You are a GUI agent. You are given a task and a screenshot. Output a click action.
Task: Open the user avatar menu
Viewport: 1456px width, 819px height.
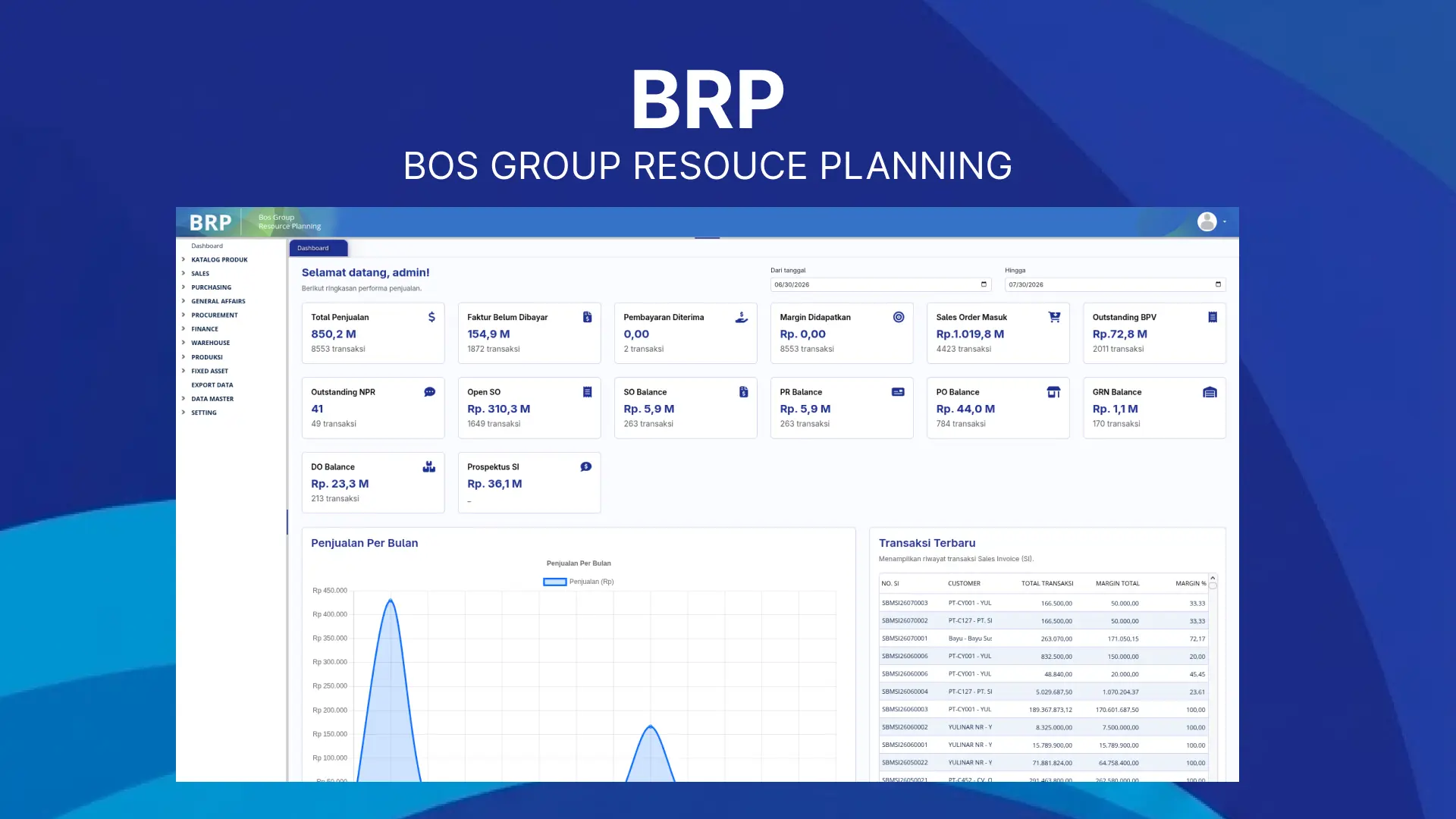point(1211,221)
